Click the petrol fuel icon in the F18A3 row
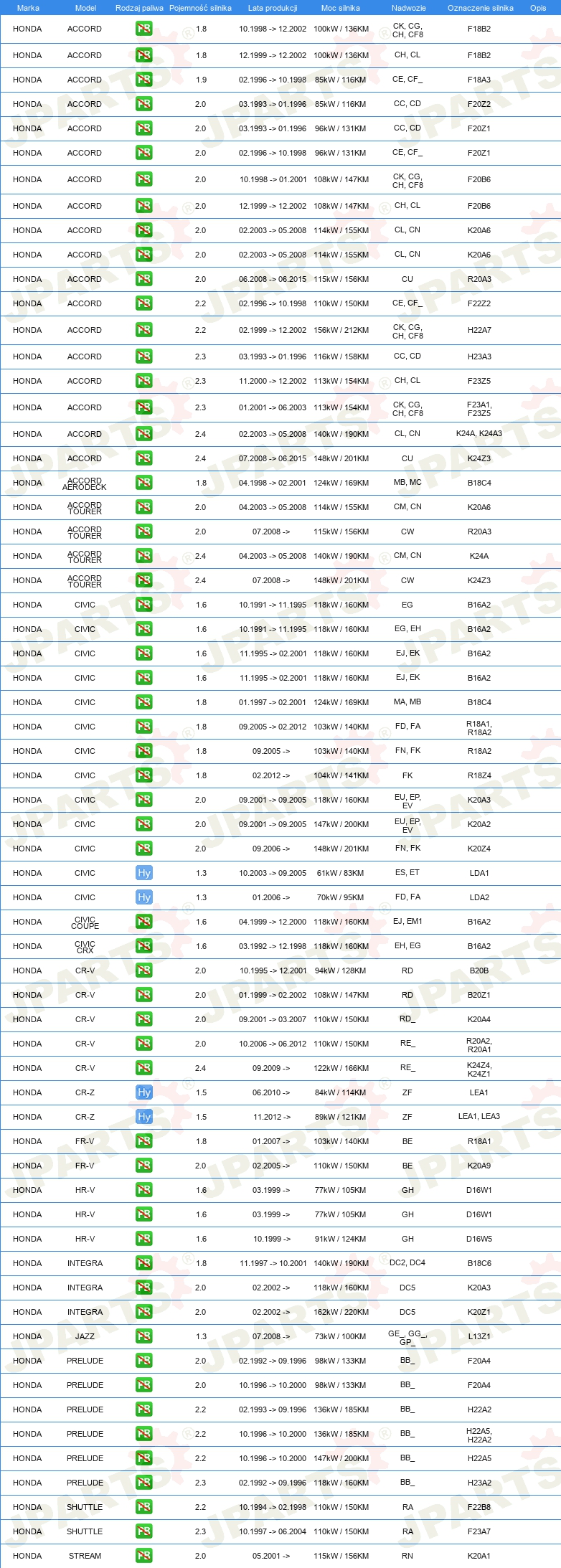 (144, 80)
